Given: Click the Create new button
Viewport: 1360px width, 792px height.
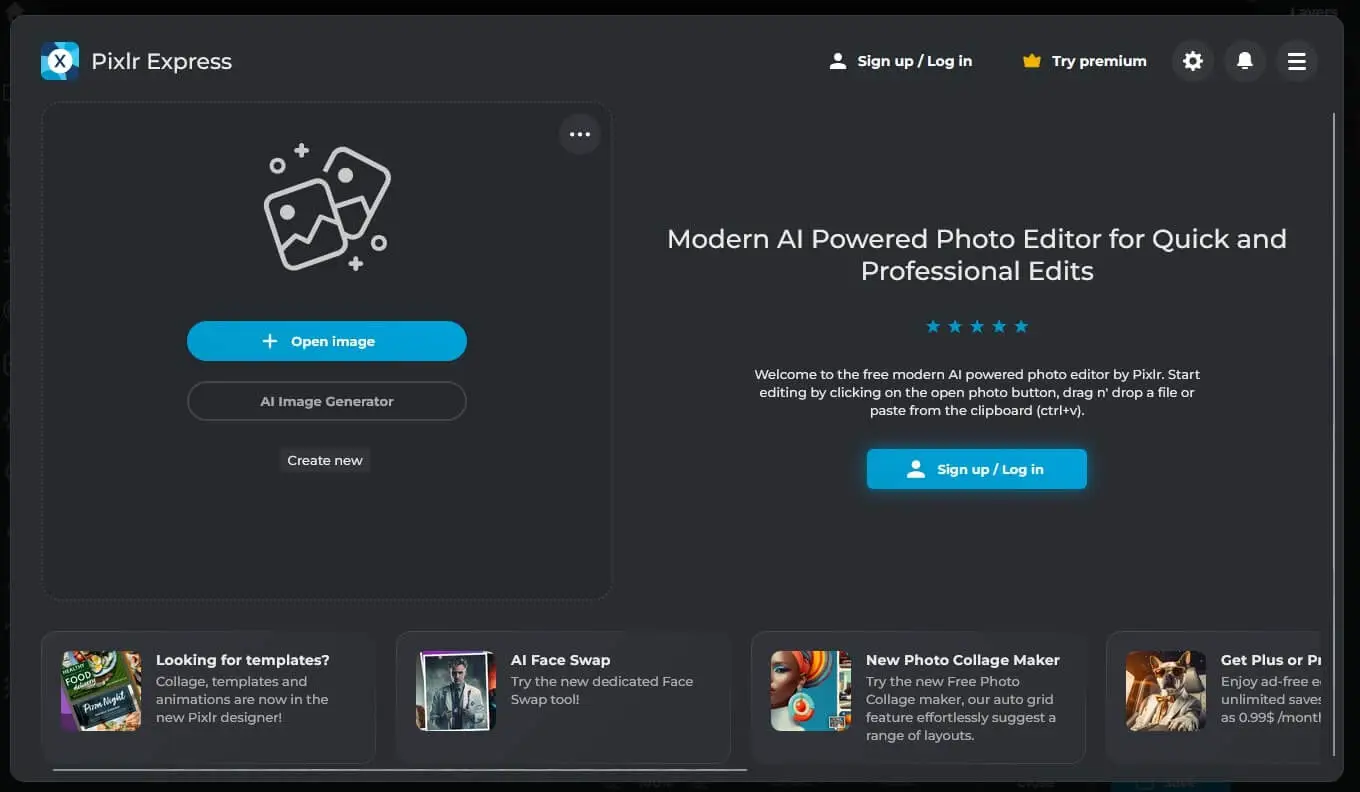Looking at the screenshot, I should click(325, 460).
